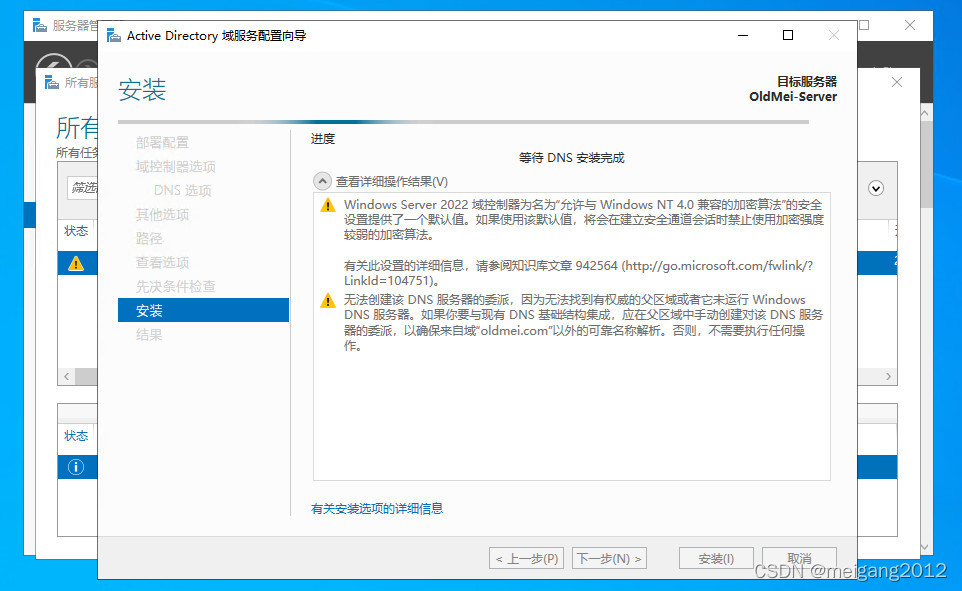
Task: Click the down arrow of Server Manager scrollbar
Action: [x=925, y=547]
